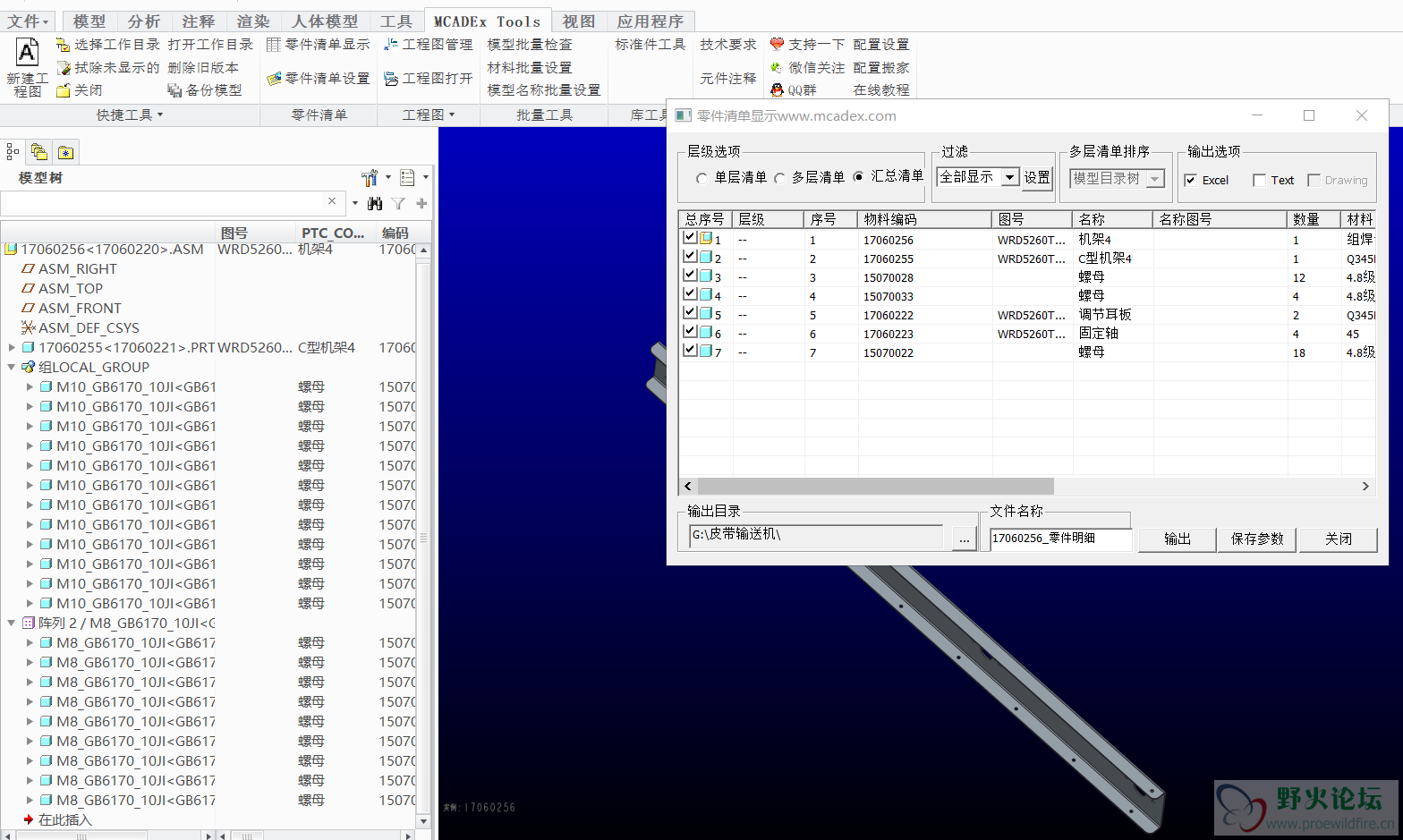Open the arrow beside tree settings icon
Screen dimensions: 1403x840
coord(387,177)
